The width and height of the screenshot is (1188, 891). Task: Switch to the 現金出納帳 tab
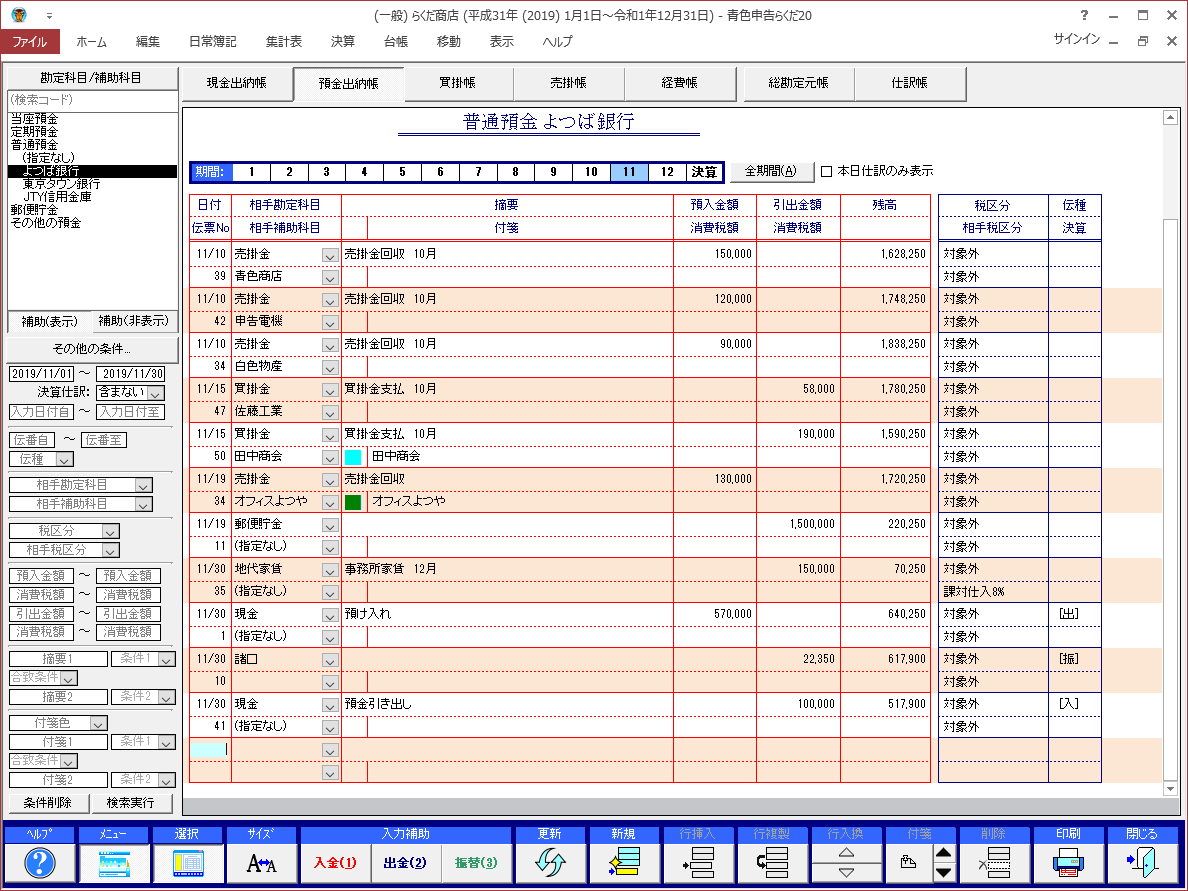[237, 83]
